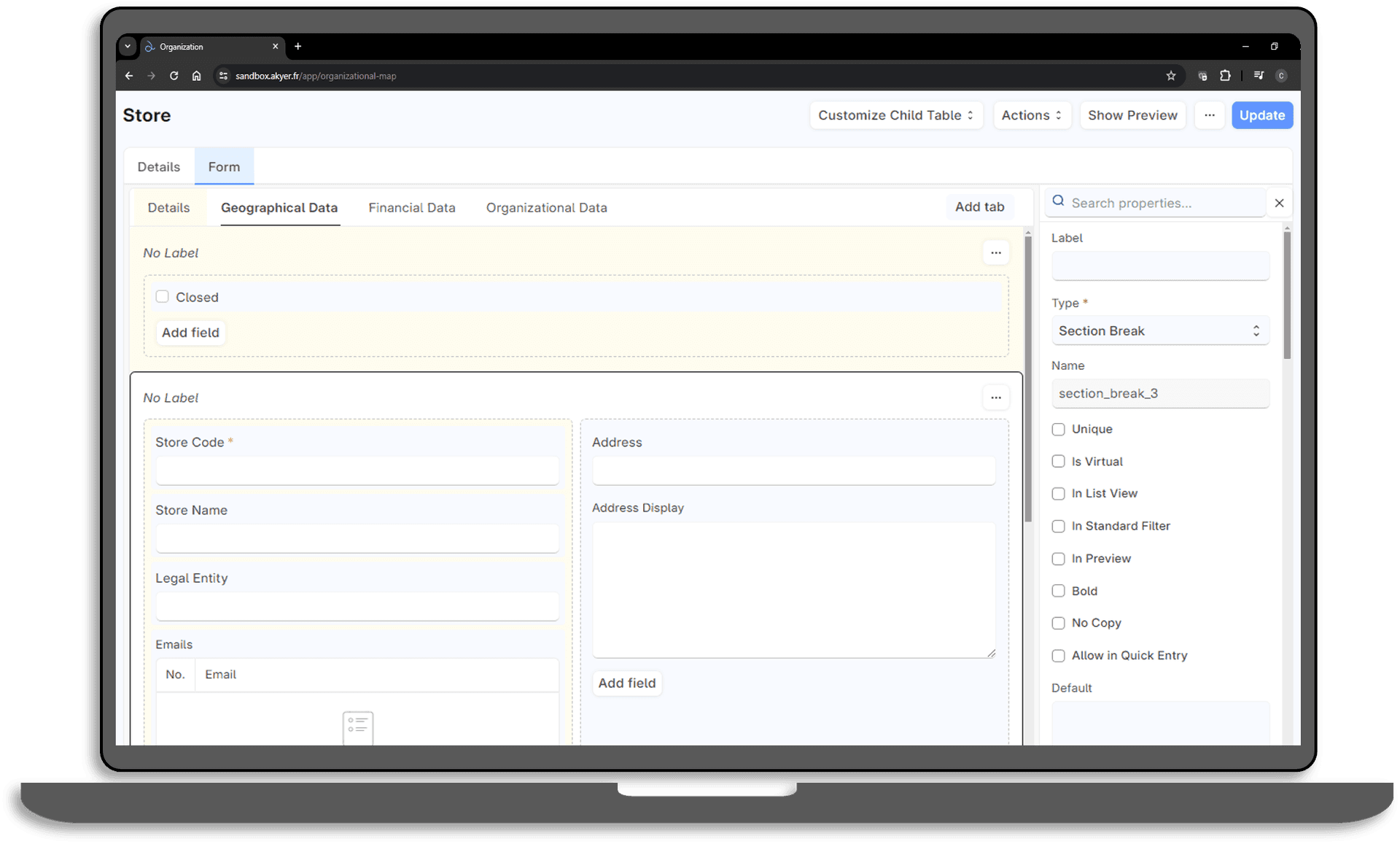1400x844 pixels.
Task: Click the No. column header in Emails table
Action: pyautogui.click(x=175, y=675)
